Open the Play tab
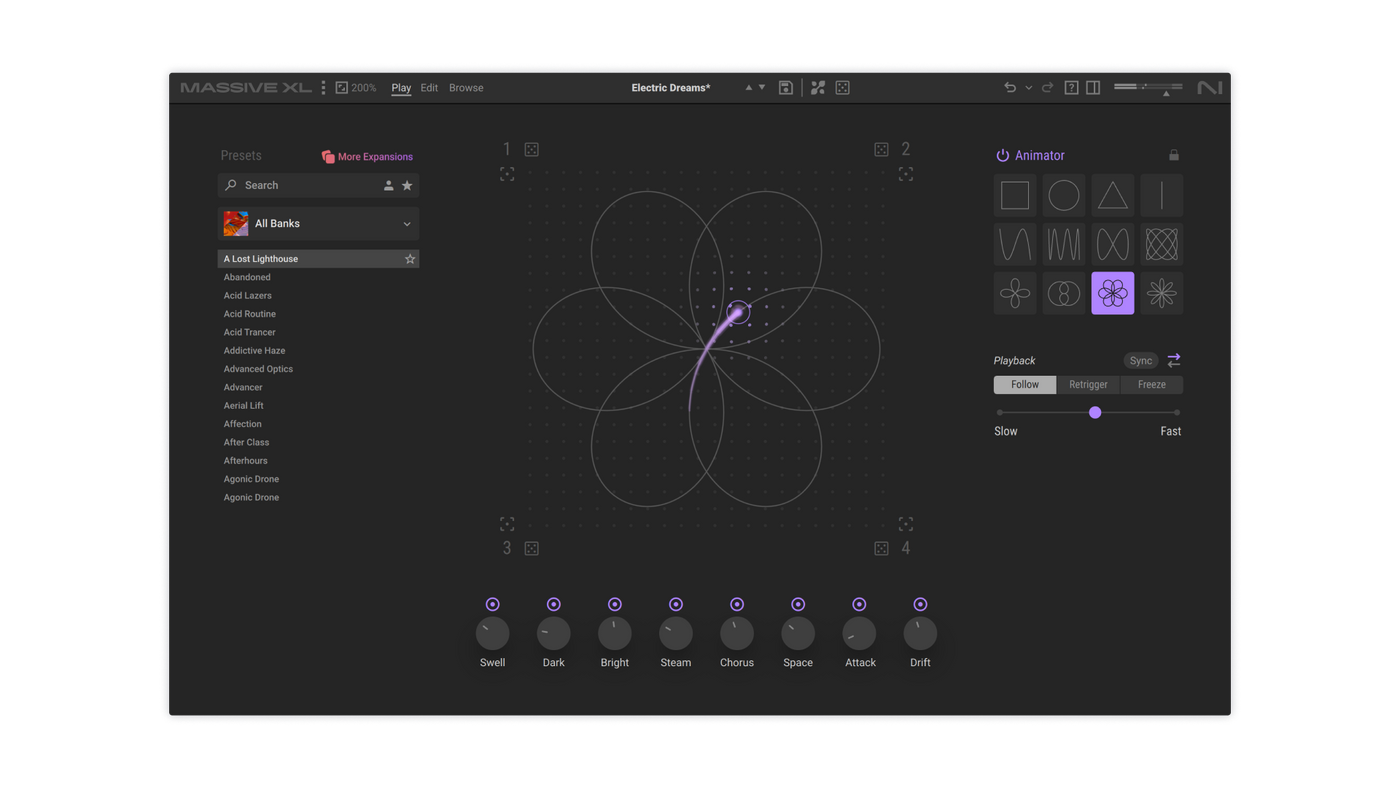 (401, 88)
